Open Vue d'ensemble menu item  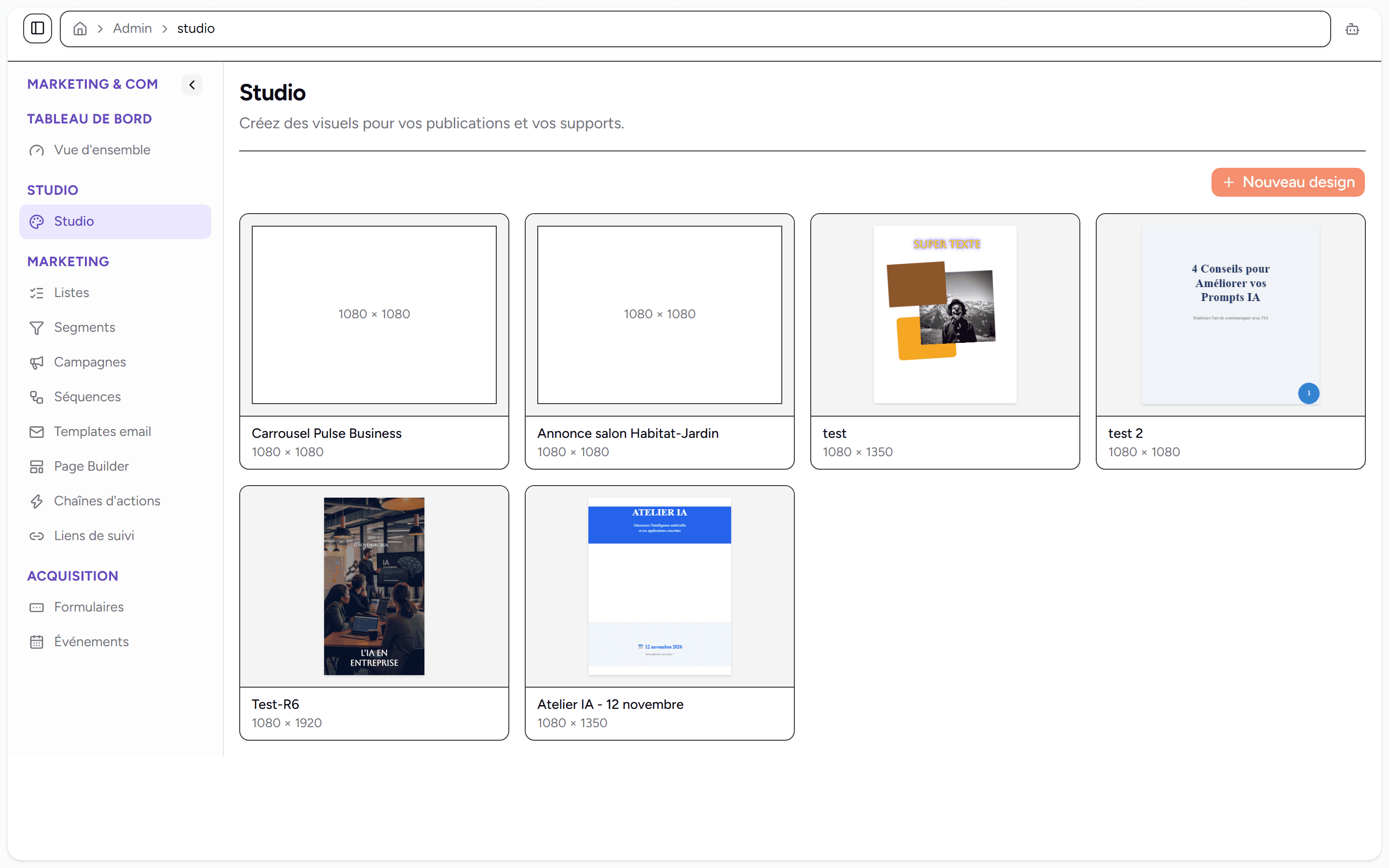pyautogui.click(x=115, y=150)
